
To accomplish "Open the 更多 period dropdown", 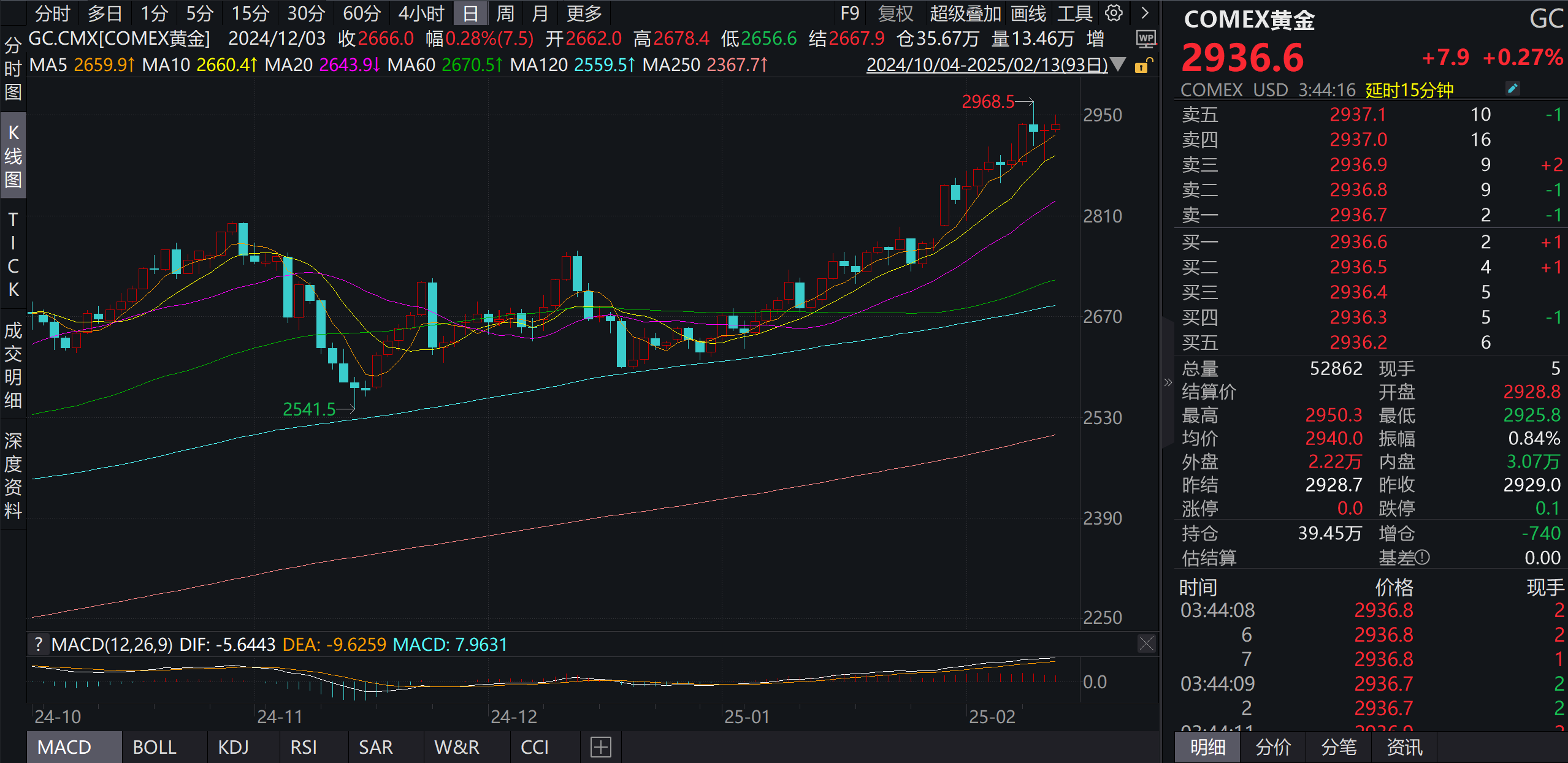I will click(584, 13).
